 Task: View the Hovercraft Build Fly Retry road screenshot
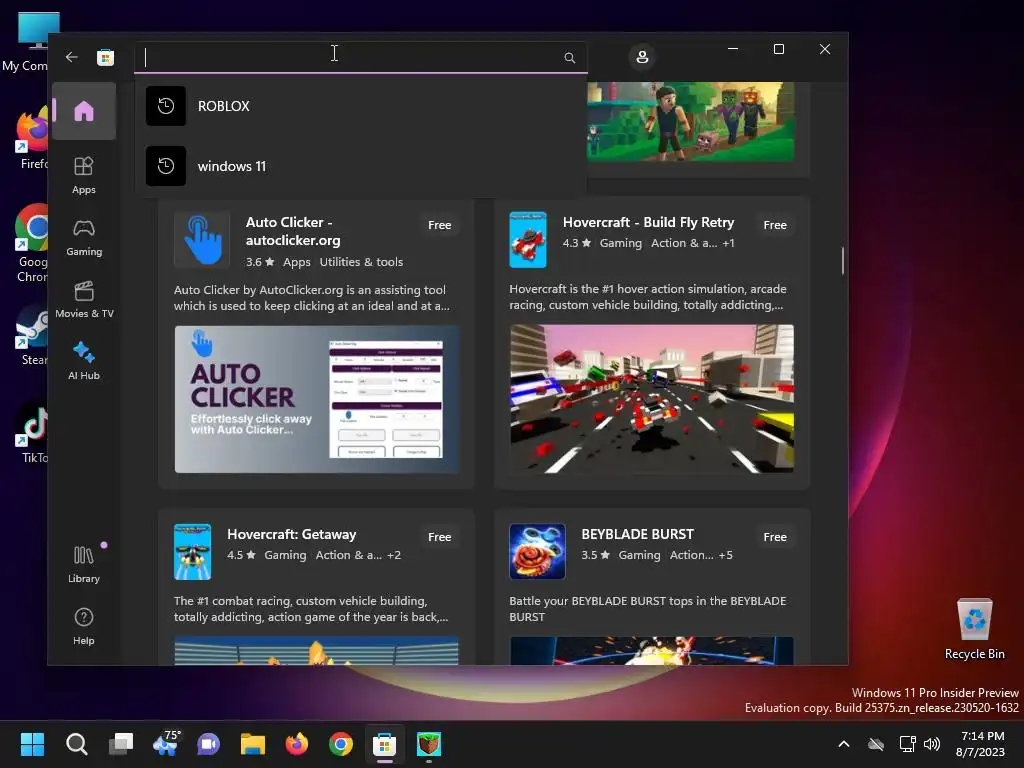click(652, 399)
